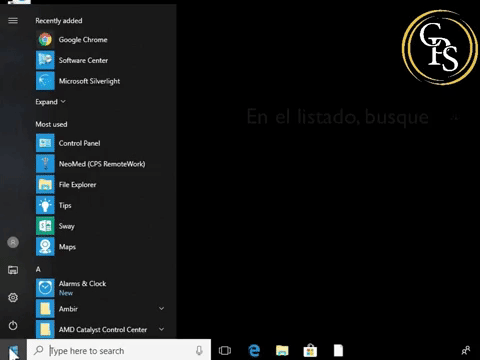This screenshot has width=480, height=360.
Task: Open the Tips app icon
Action: tap(45, 205)
